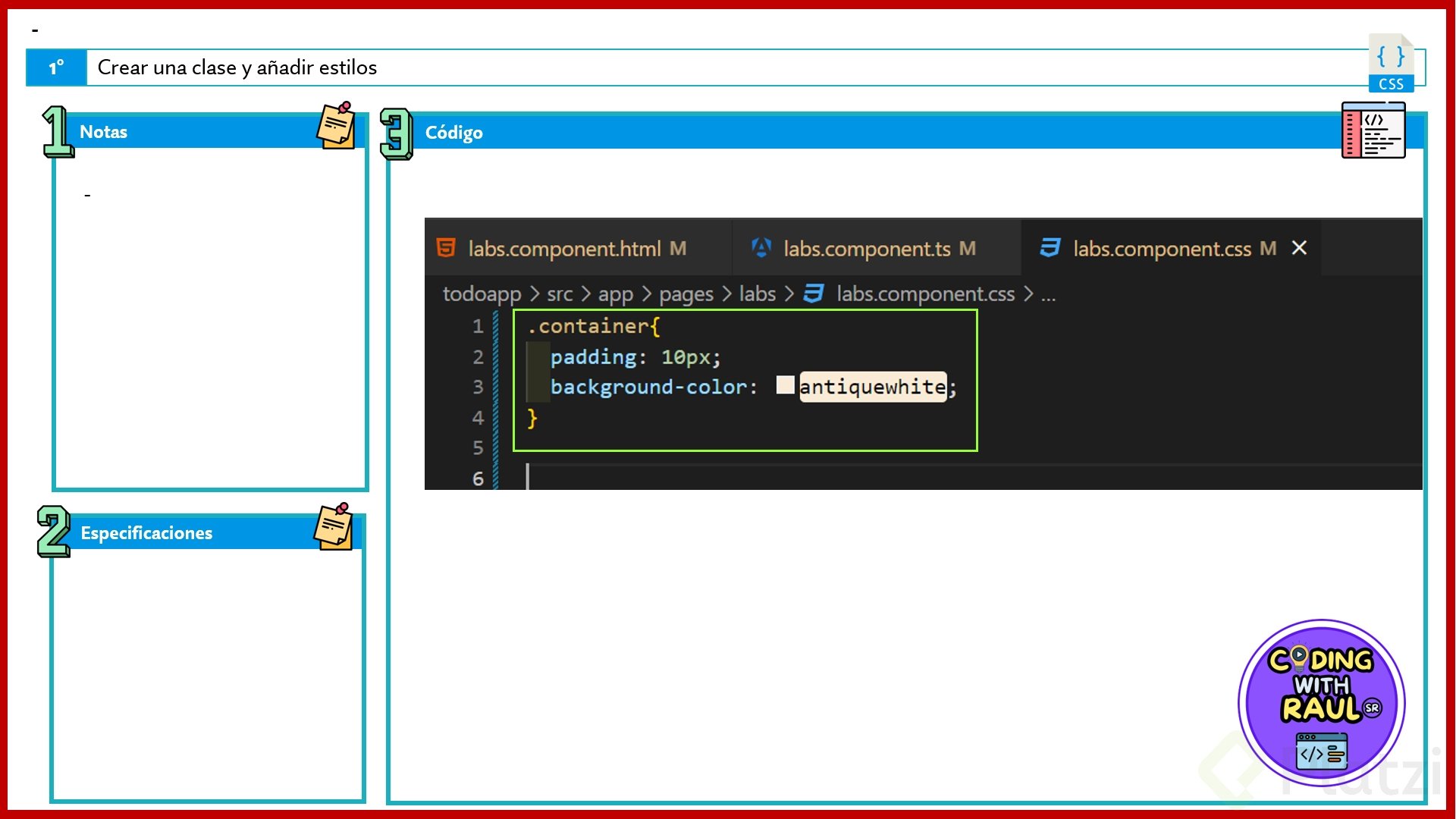Screen dimensions: 1456x819
Task: Click the CSS icon on the labs.component.css tab
Action: click(x=1050, y=248)
